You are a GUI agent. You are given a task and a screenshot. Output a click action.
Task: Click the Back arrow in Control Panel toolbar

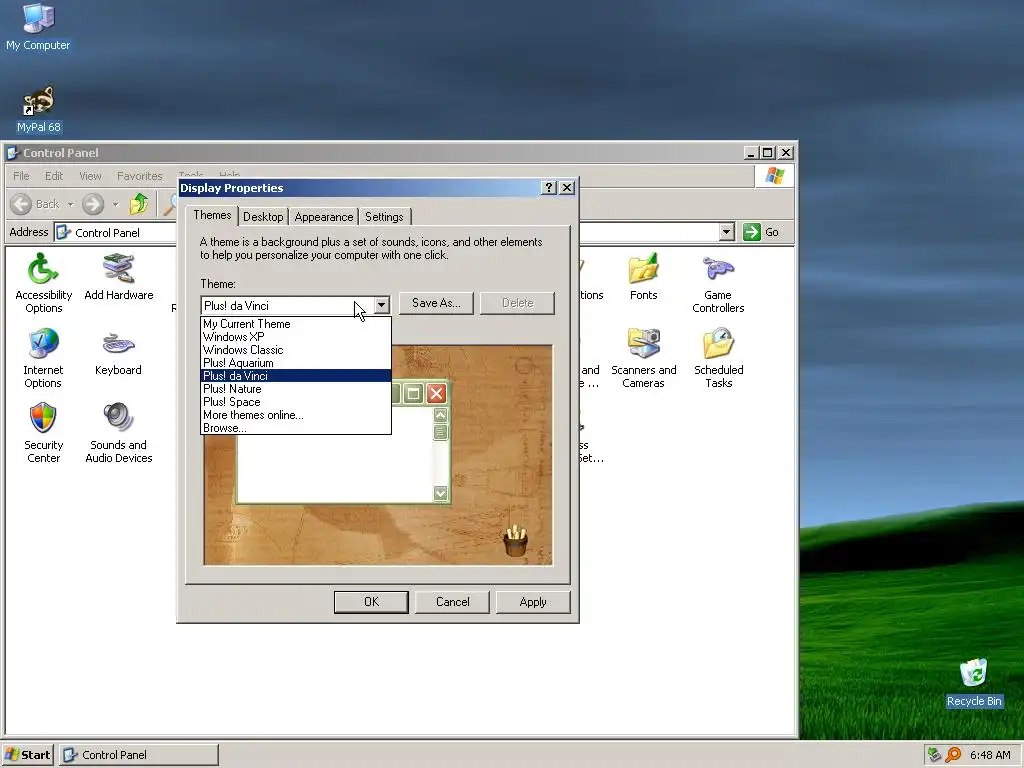[22, 204]
